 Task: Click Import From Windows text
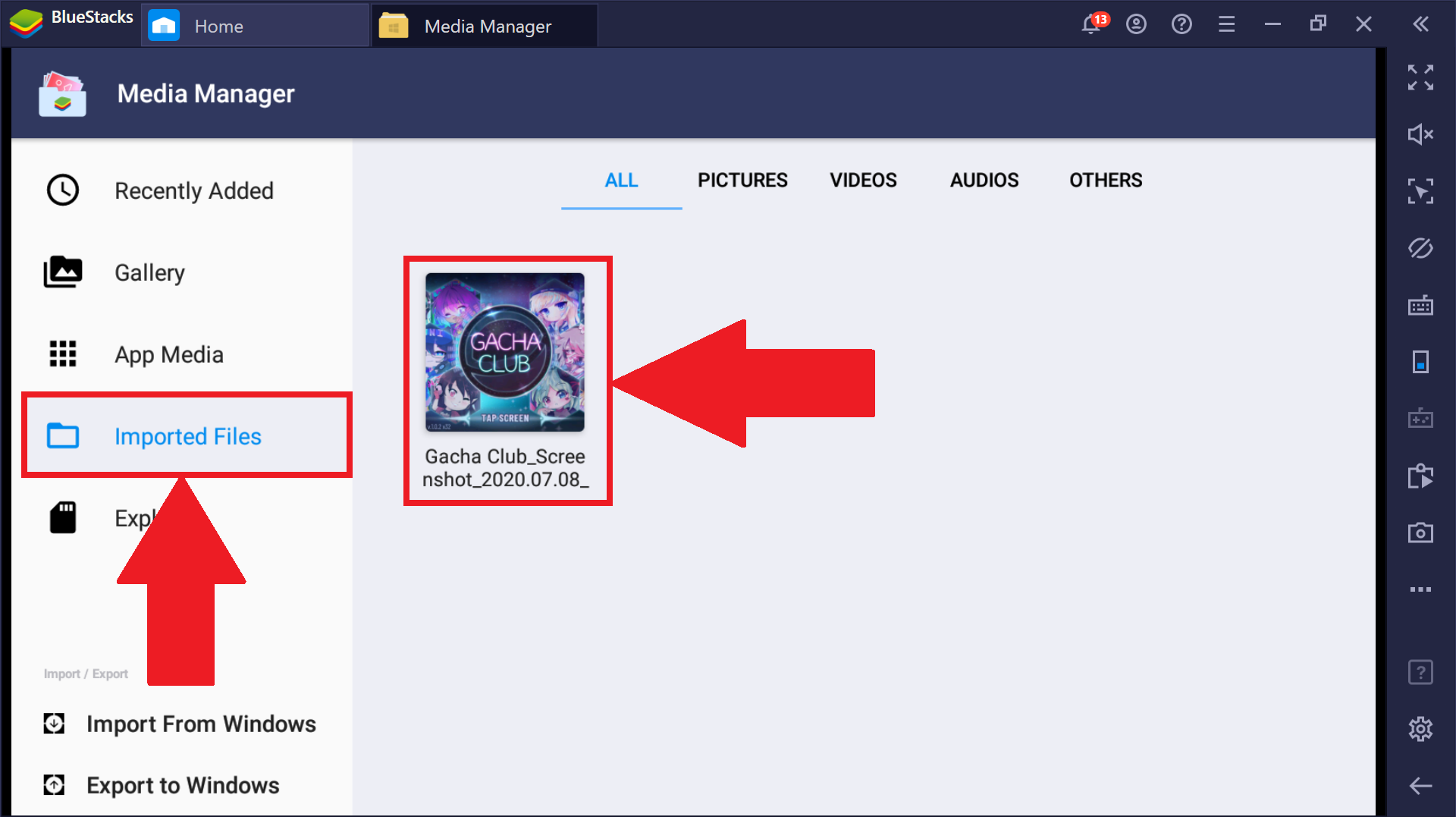coord(201,724)
